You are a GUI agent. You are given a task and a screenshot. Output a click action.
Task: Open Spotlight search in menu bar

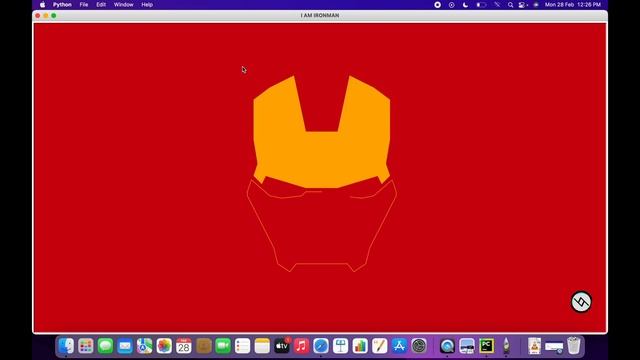pos(510,5)
